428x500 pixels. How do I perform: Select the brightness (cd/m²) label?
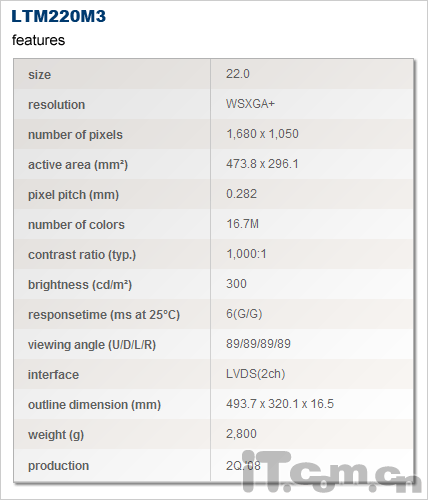(x=80, y=285)
